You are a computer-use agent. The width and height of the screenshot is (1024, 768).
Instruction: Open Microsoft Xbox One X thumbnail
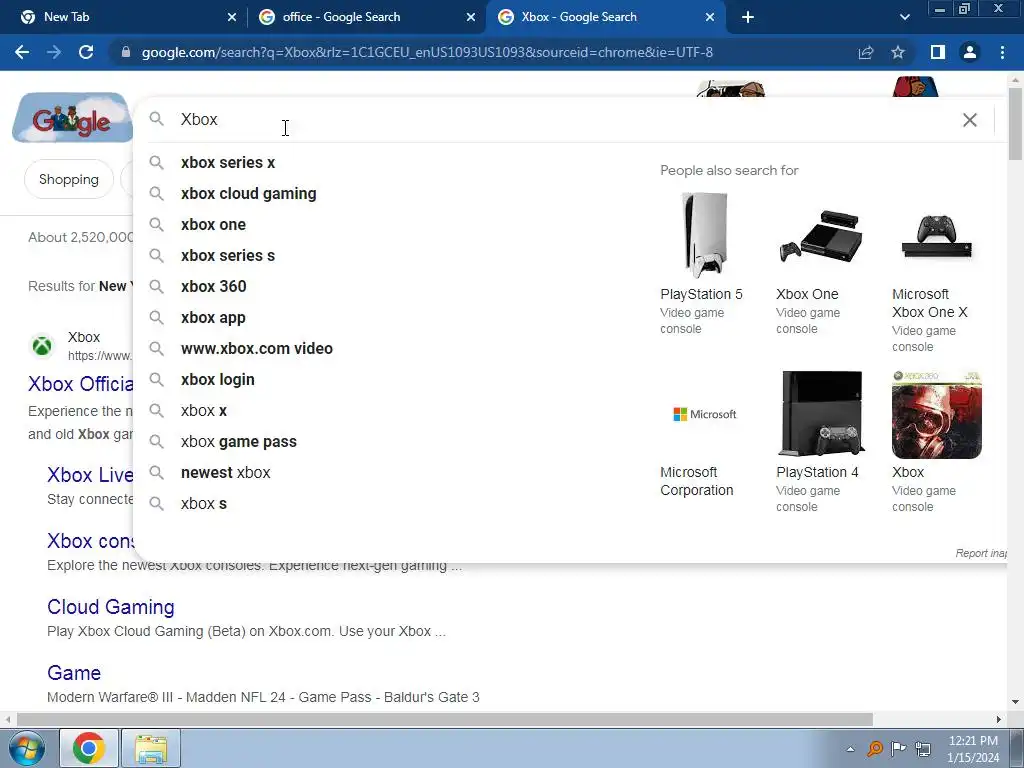point(937,236)
